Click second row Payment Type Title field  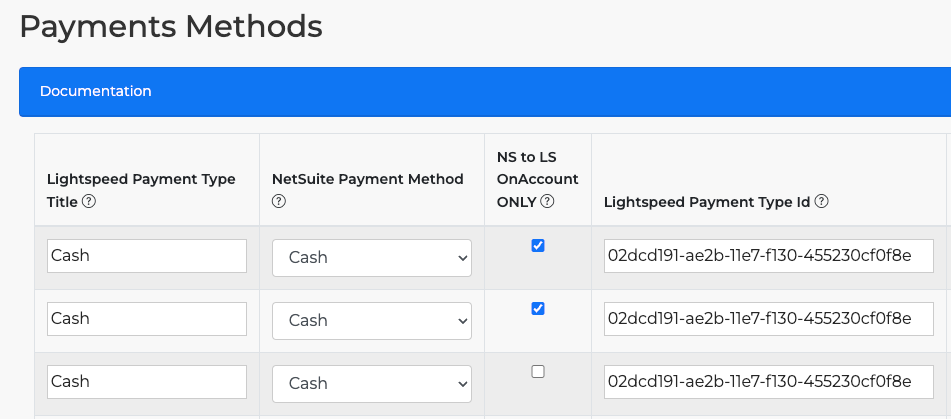point(147,319)
